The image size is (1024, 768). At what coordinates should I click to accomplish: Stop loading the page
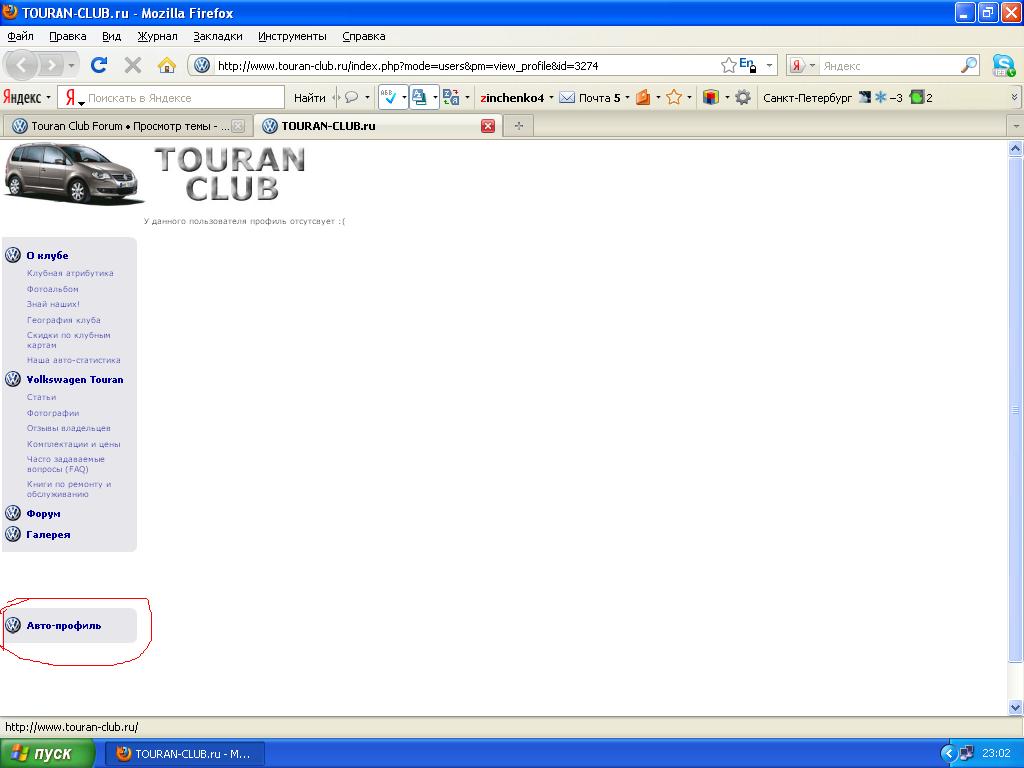coord(133,65)
